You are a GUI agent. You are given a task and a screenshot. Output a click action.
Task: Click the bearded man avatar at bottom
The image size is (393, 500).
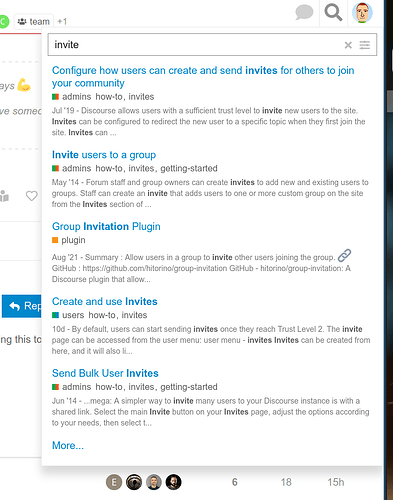pos(173,482)
